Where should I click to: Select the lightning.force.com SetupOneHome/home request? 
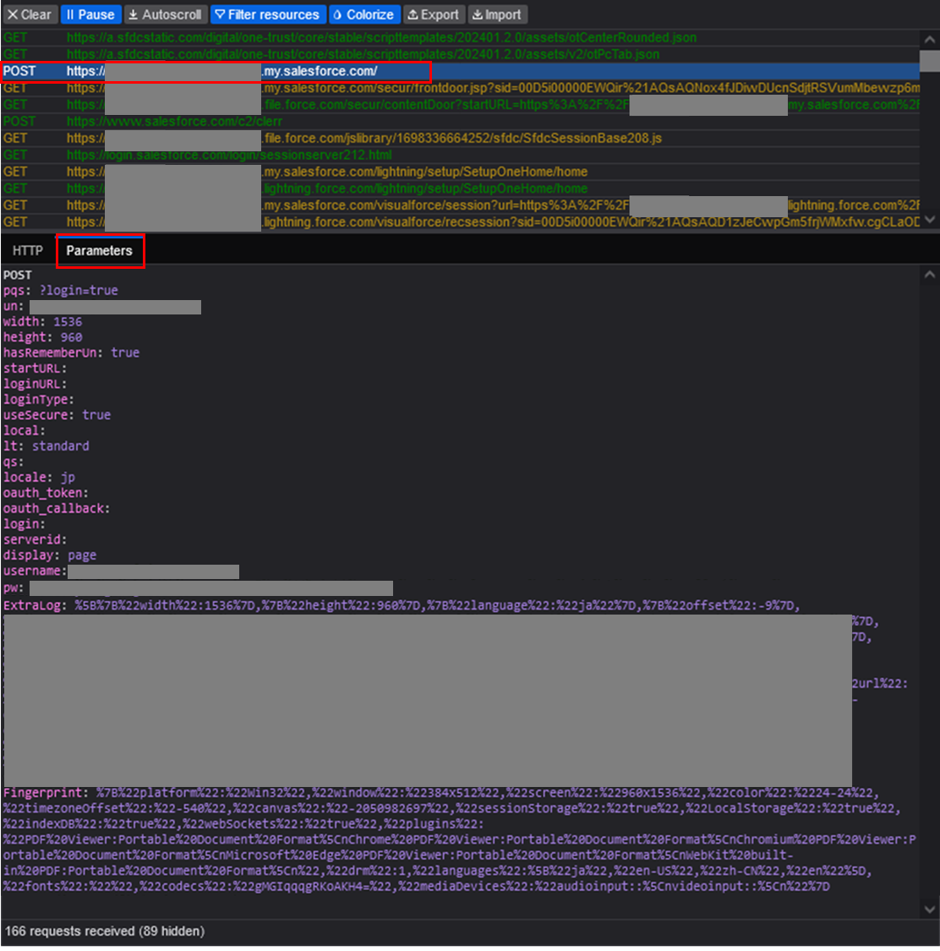click(461, 189)
